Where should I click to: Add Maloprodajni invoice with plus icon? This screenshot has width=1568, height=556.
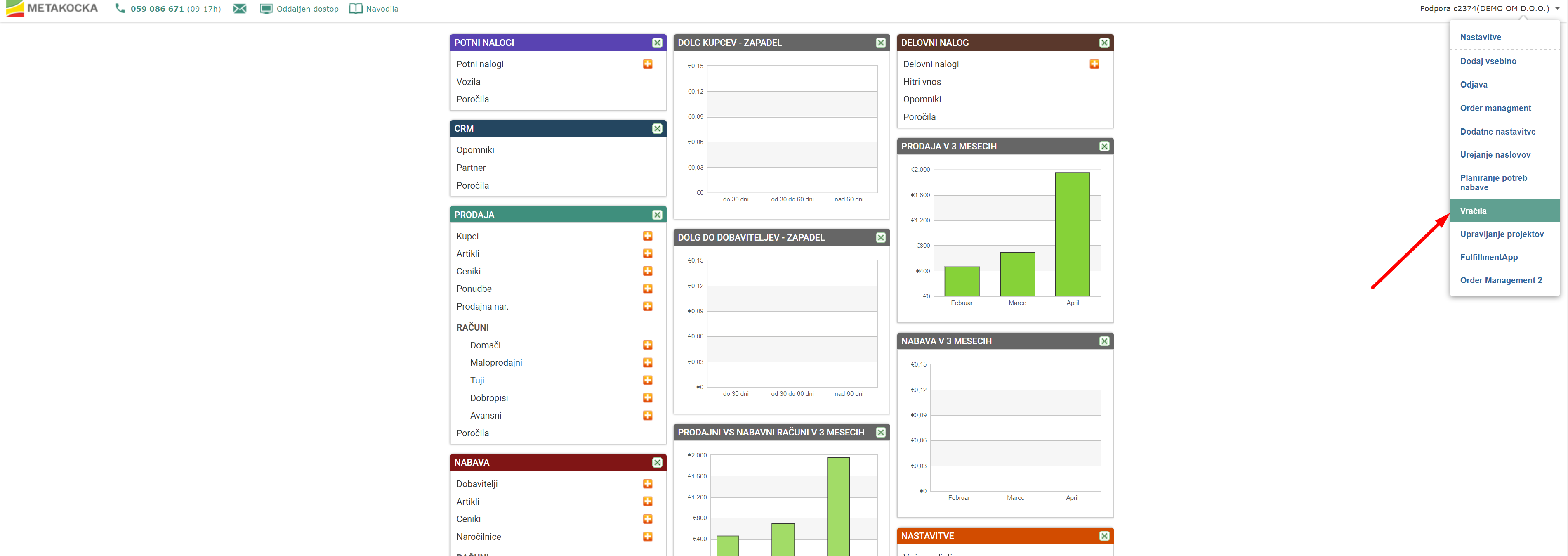648,362
